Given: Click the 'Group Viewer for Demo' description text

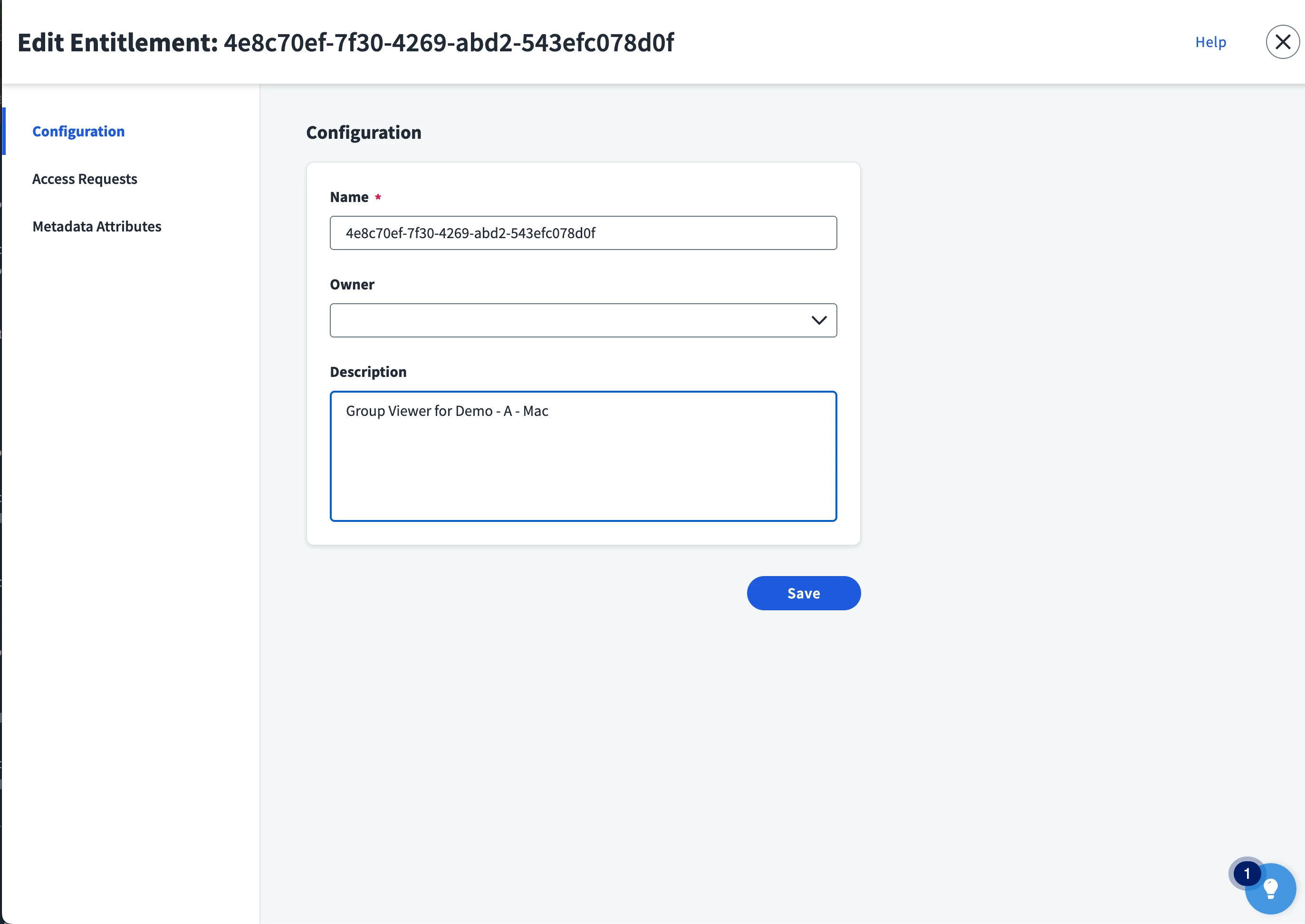Looking at the screenshot, I should [419, 411].
